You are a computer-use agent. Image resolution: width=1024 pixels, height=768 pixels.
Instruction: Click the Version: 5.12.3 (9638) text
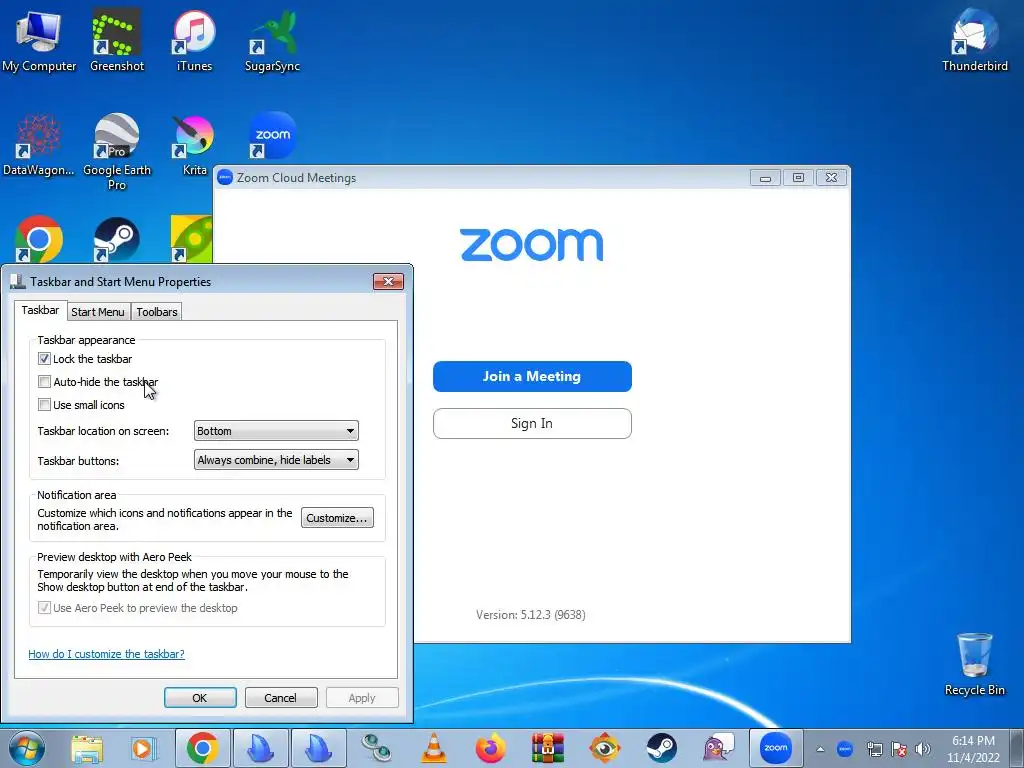(x=530, y=615)
